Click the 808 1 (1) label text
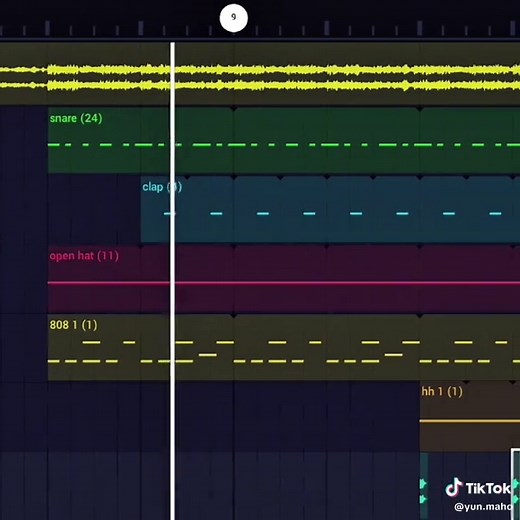The image size is (520, 520). (73, 325)
